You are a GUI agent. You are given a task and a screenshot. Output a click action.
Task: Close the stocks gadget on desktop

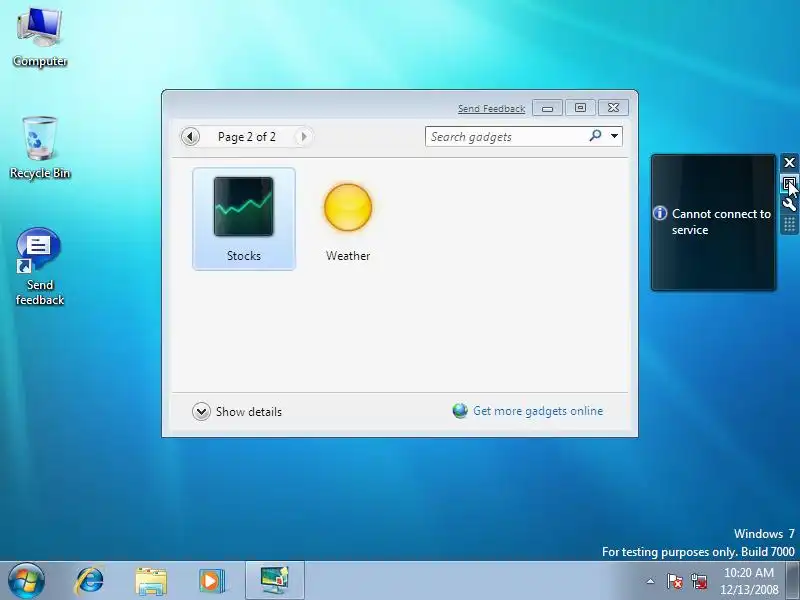click(x=789, y=163)
